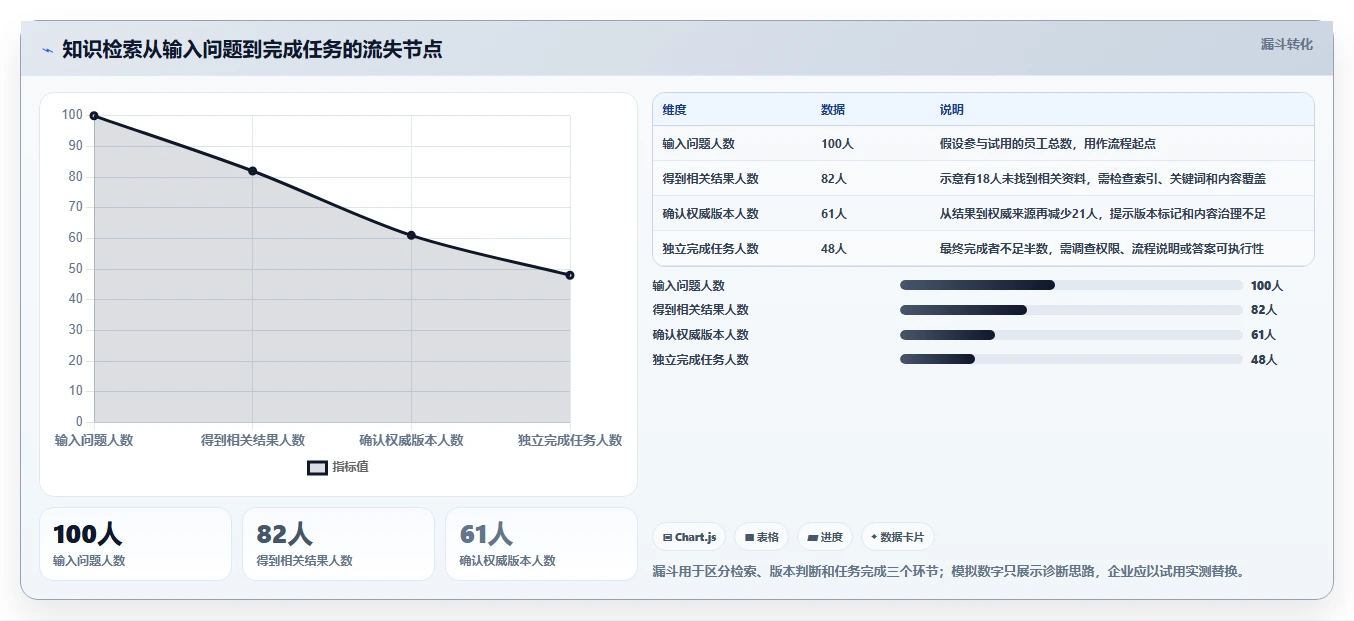Click y-axis tick label 50
This screenshot has height=621, width=1354.
[75, 269]
